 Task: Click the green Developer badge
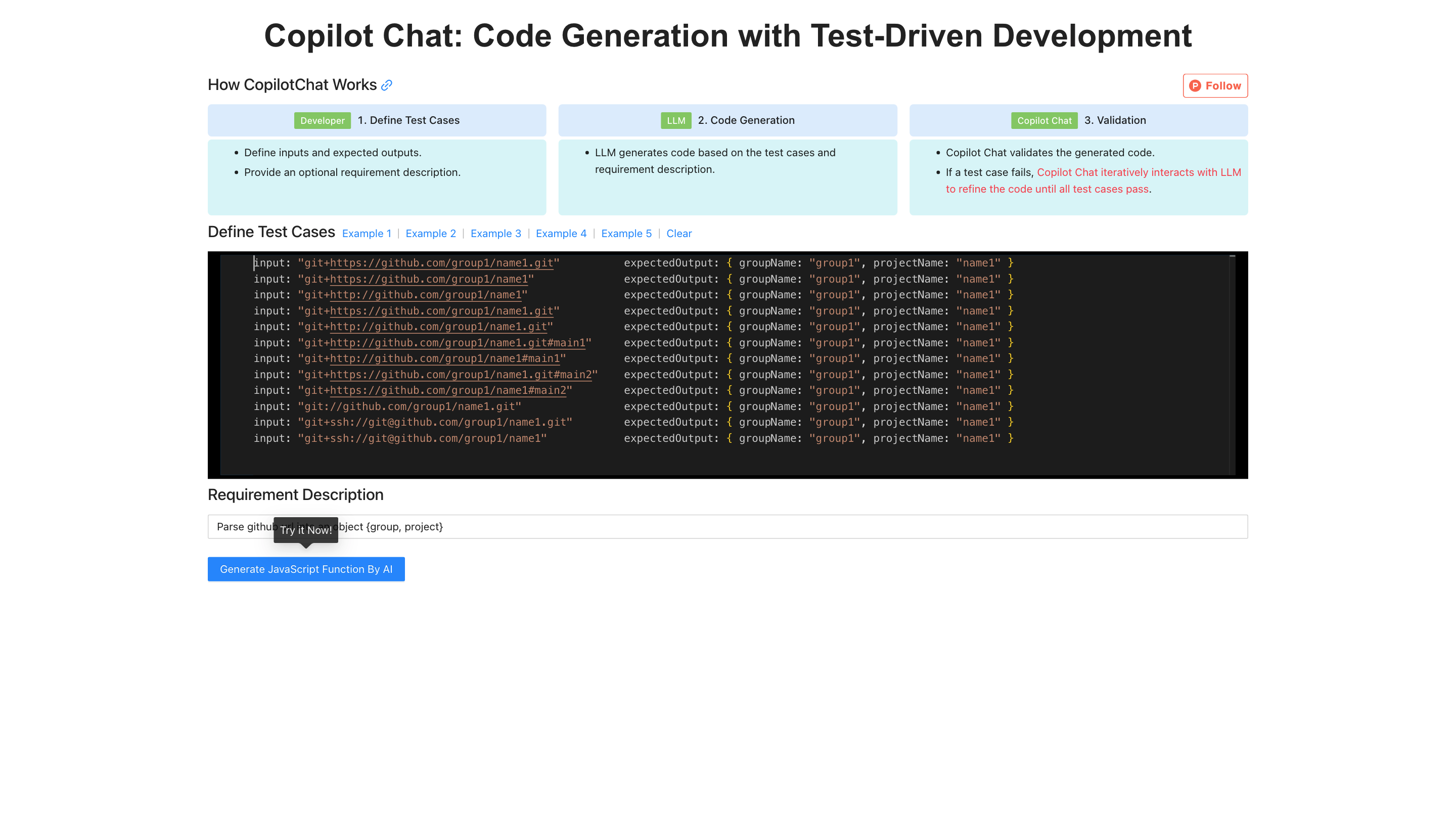tap(322, 120)
